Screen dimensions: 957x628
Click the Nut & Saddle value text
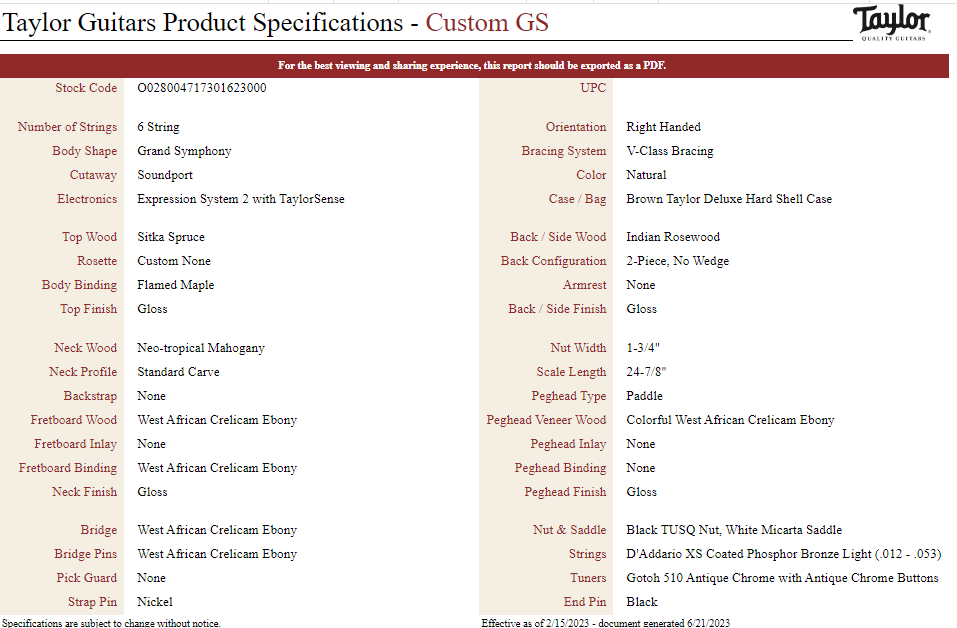[734, 530]
